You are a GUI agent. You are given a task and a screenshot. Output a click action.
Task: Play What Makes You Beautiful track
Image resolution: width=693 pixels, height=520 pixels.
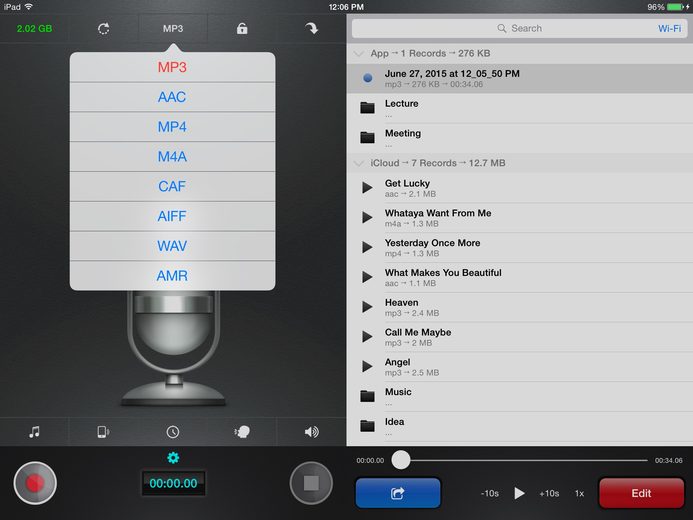coord(367,277)
